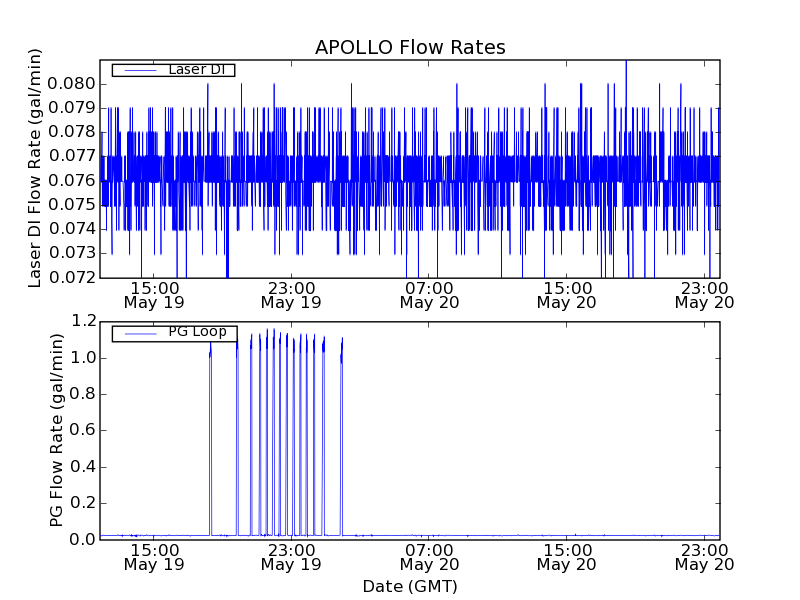Viewport: 800px width, 600px height.
Task: Click the 0.0 tick on the PG chart
Action: tap(84, 539)
